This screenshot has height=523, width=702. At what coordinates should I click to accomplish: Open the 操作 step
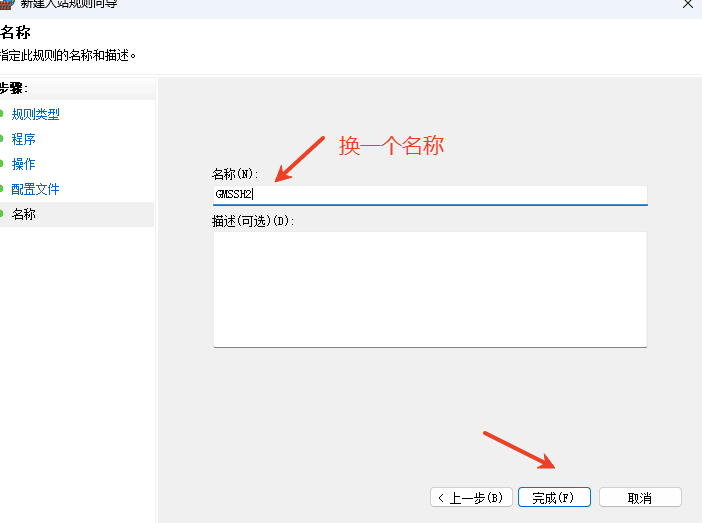tap(24, 164)
